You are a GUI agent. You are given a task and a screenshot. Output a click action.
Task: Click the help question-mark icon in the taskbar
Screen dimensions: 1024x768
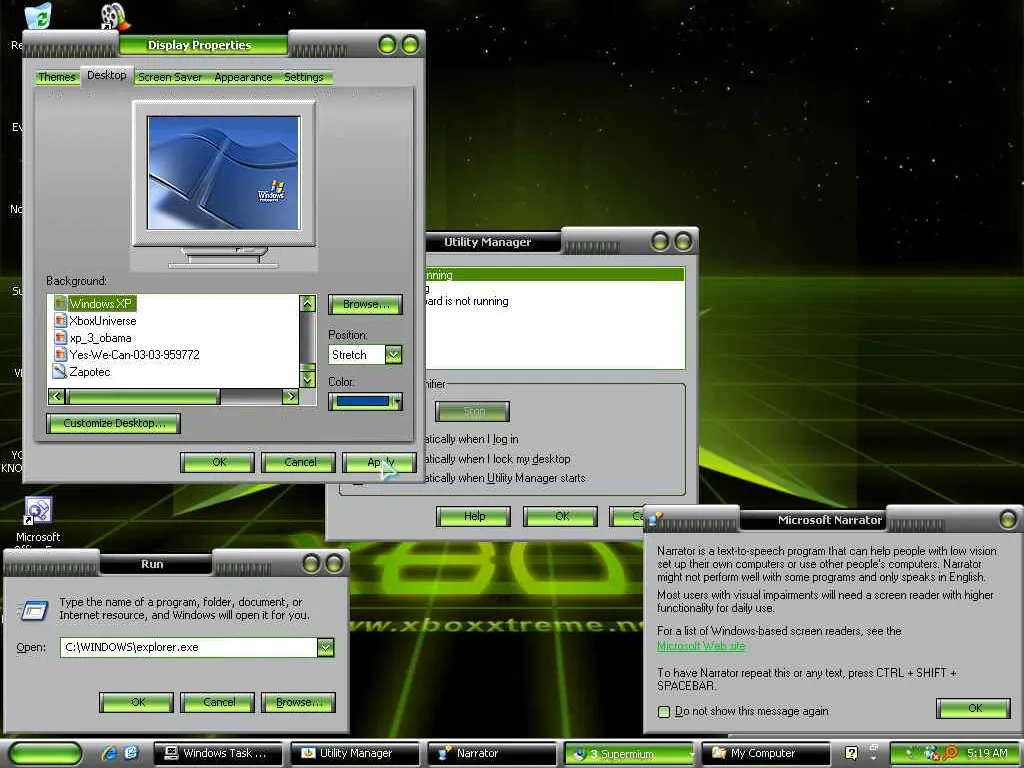[x=851, y=753]
